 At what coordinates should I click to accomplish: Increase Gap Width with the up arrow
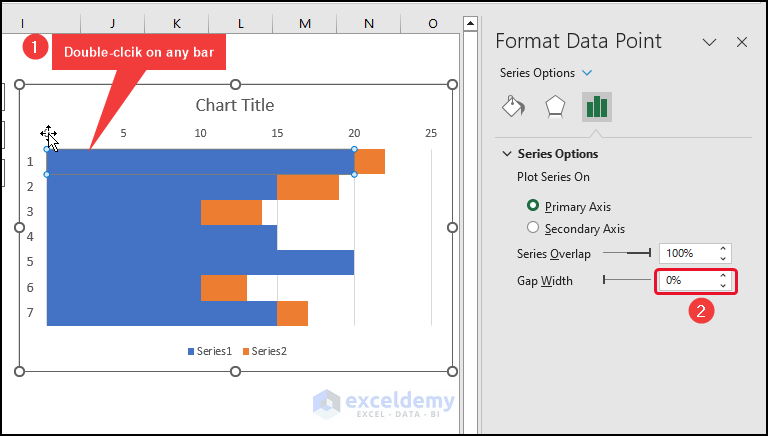[x=723, y=276]
